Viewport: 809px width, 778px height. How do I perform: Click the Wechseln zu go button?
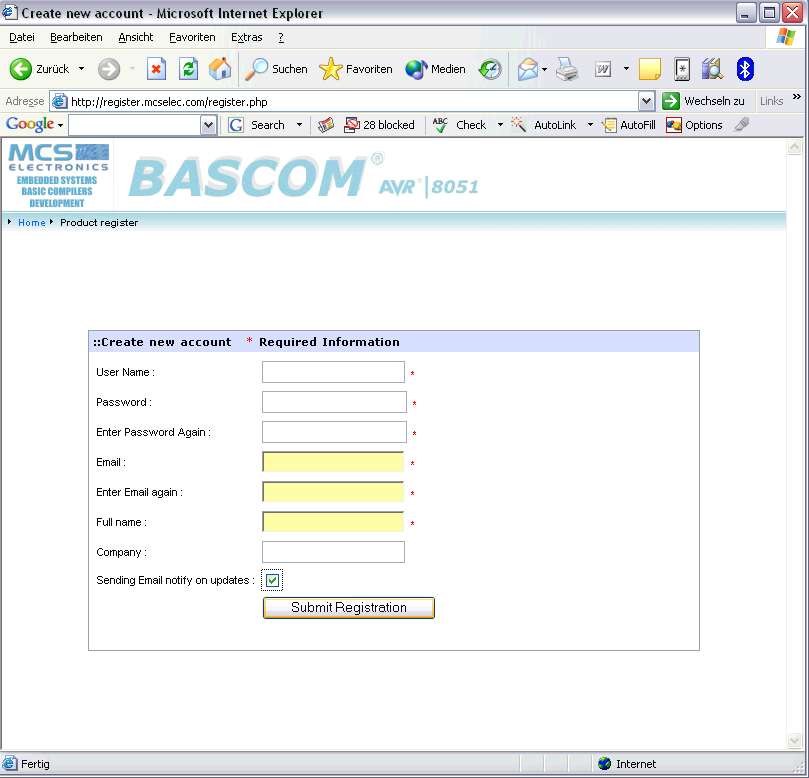click(703, 101)
